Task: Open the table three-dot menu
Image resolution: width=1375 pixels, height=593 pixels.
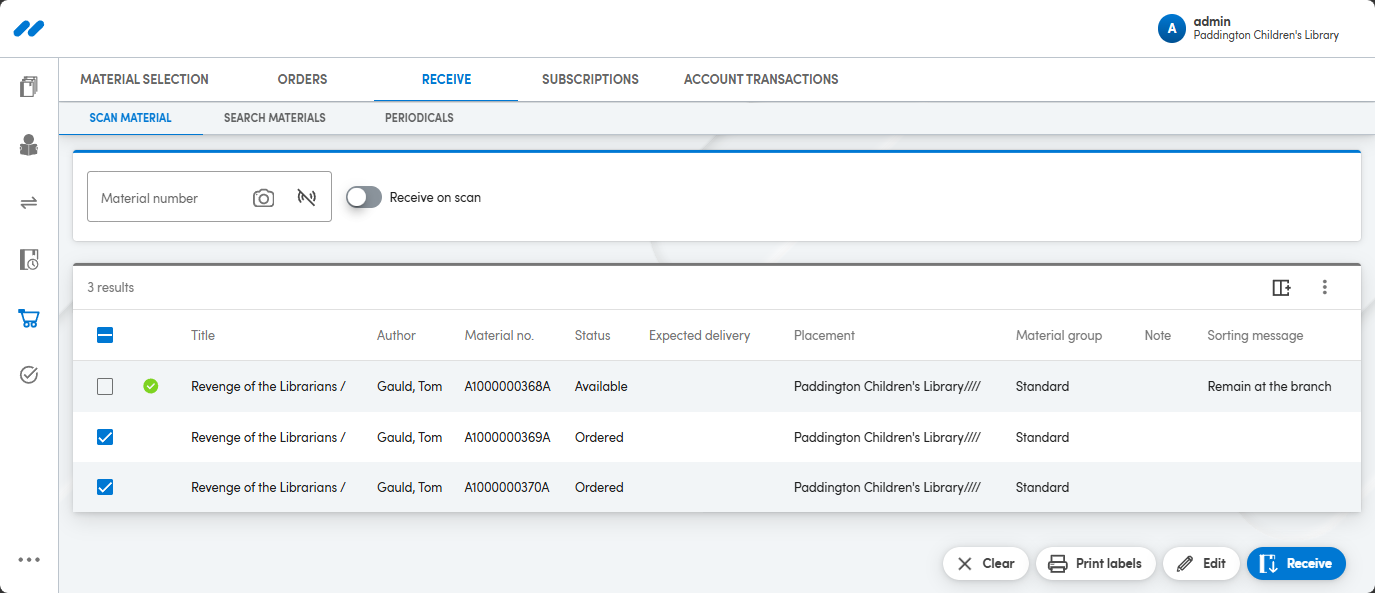Action: click(x=1325, y=288)
